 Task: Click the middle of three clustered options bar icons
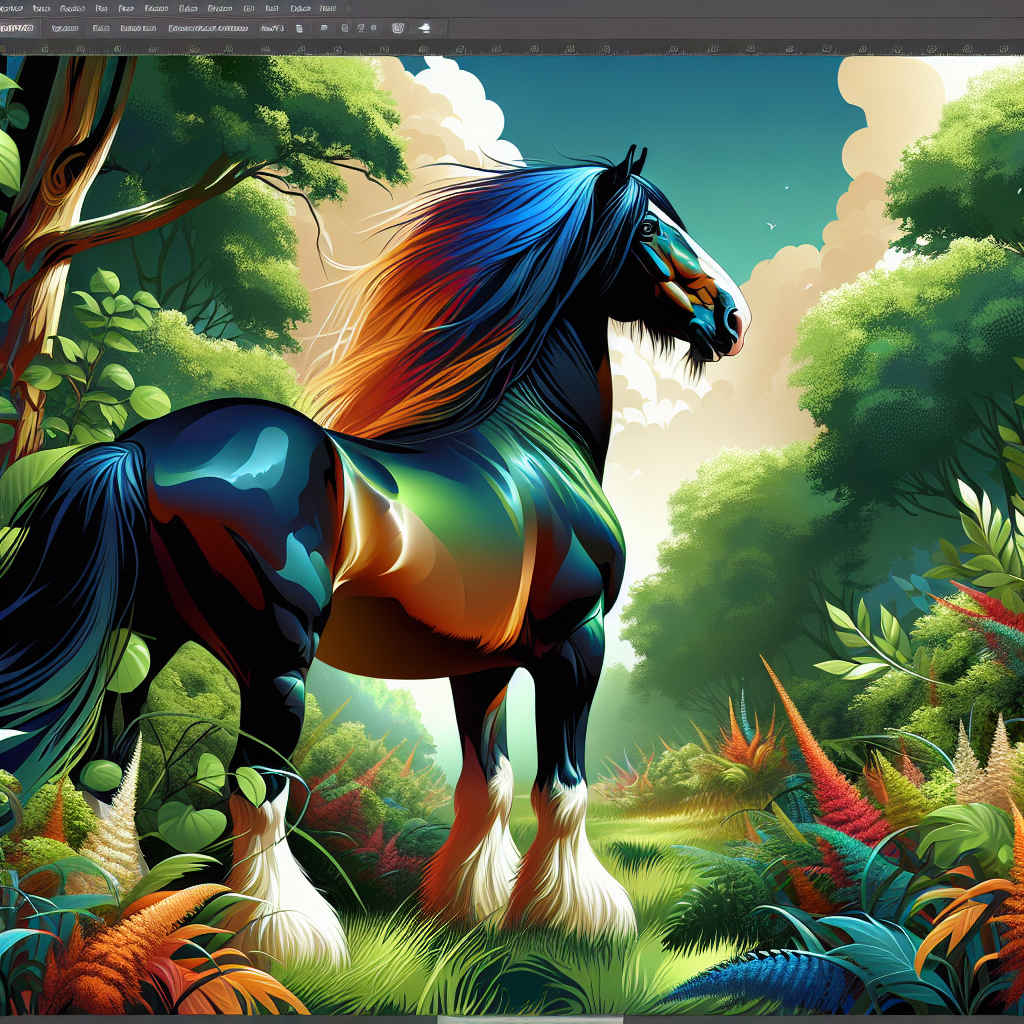click(360, 28)
